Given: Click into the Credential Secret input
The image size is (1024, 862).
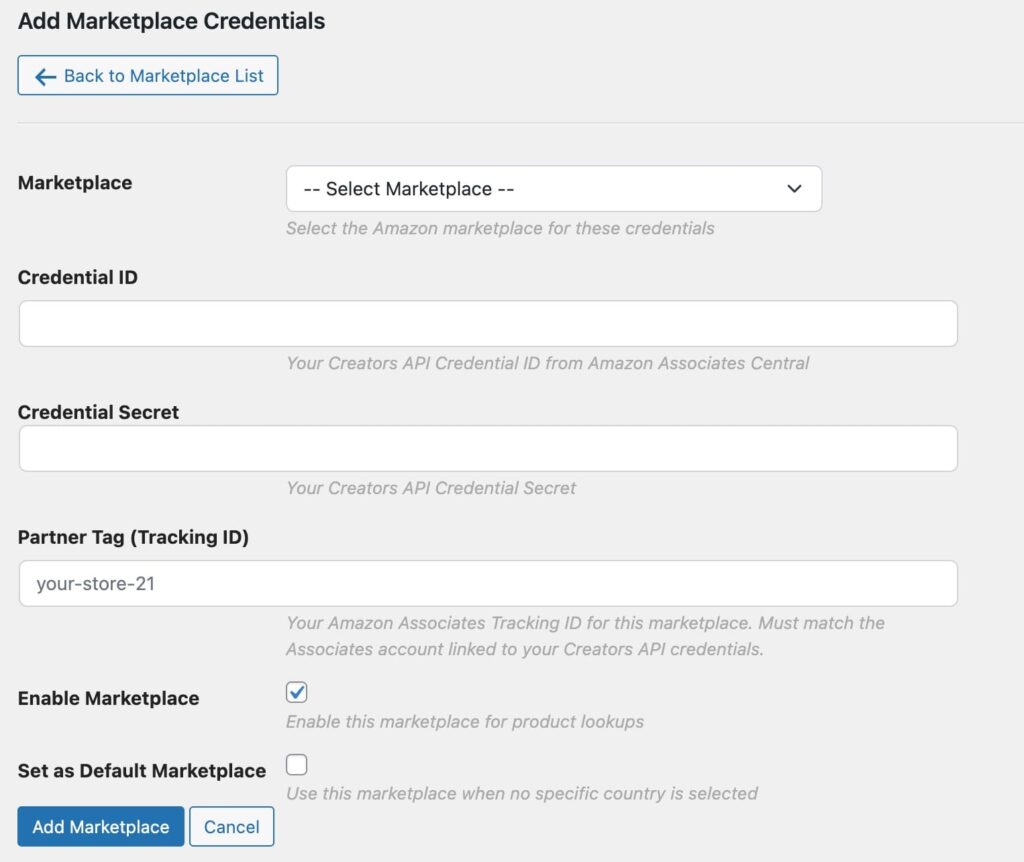Looking at the screenshot, I should click(x=488, y=449).
